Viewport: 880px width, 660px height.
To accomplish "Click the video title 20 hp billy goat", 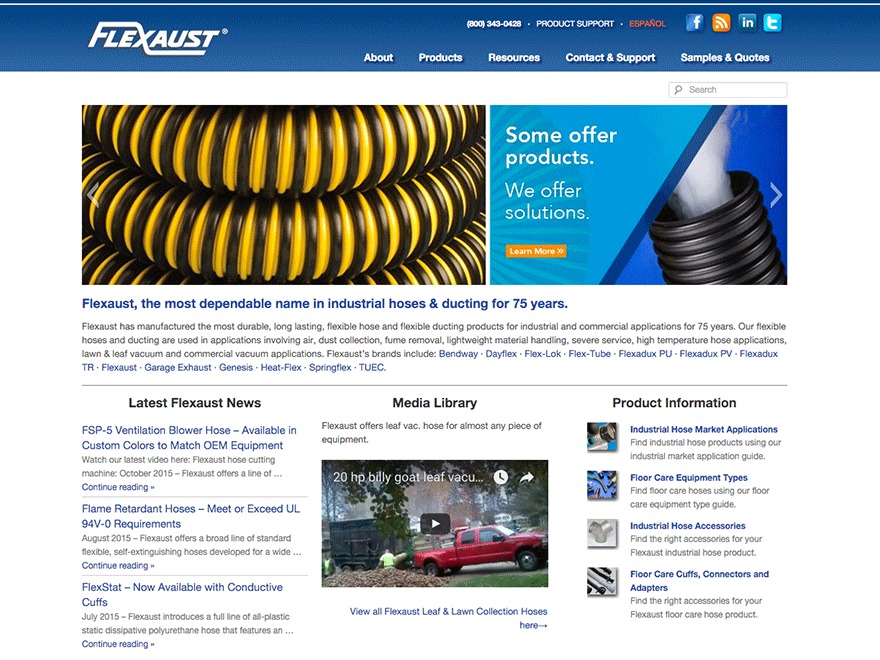I will (408, 477).
